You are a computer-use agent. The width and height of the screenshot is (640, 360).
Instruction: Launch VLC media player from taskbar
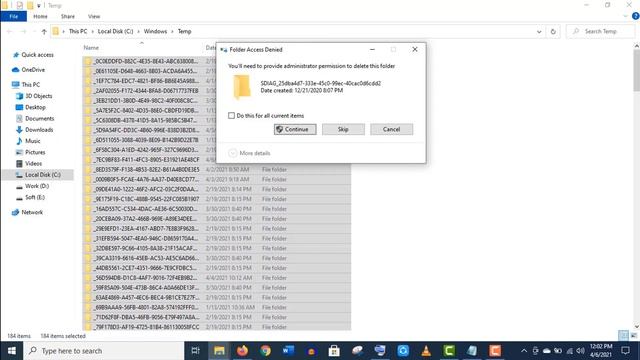(x=426, y=351)
